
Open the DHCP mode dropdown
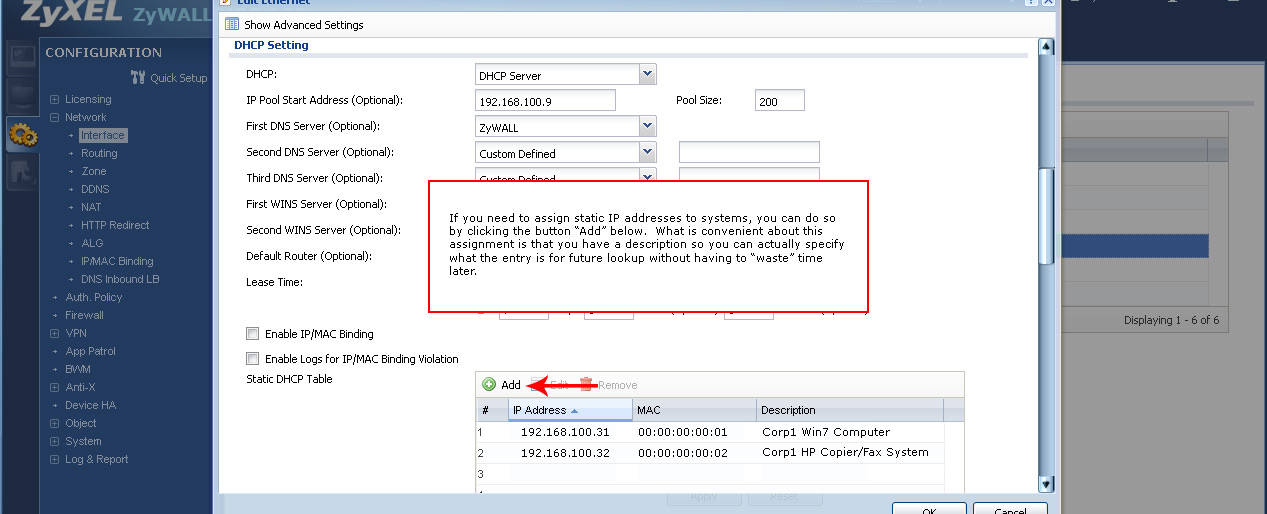[x=648, y=75]
